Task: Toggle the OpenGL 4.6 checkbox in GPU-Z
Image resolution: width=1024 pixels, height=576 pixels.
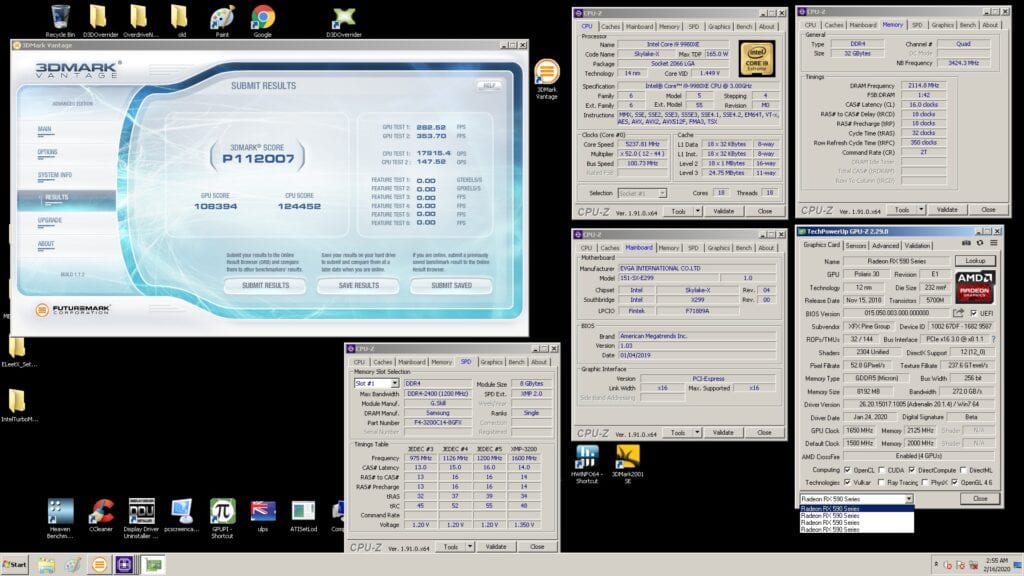Action: (x=954, y=483)
